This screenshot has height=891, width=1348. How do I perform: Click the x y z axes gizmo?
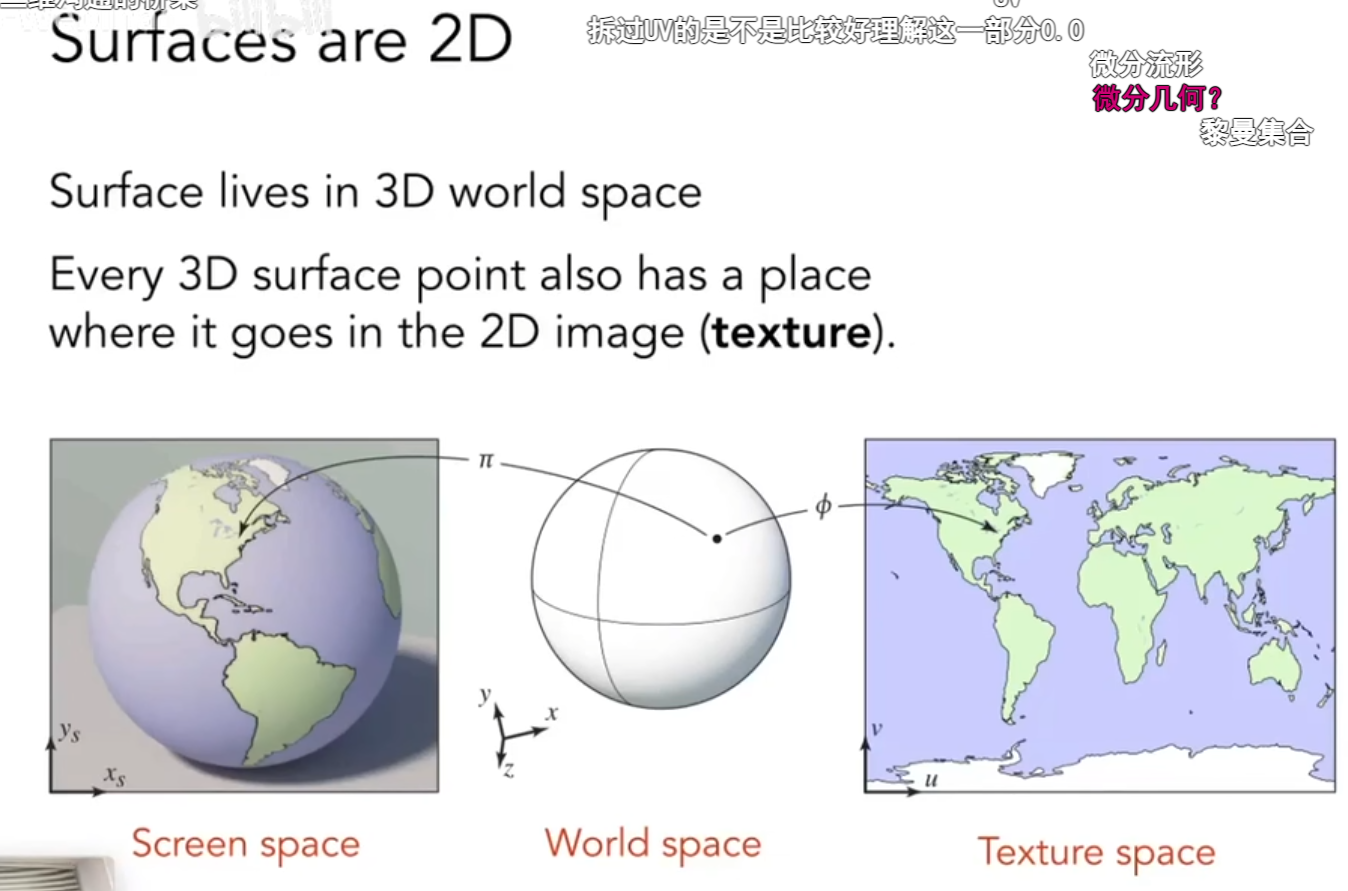click(516, 733)
